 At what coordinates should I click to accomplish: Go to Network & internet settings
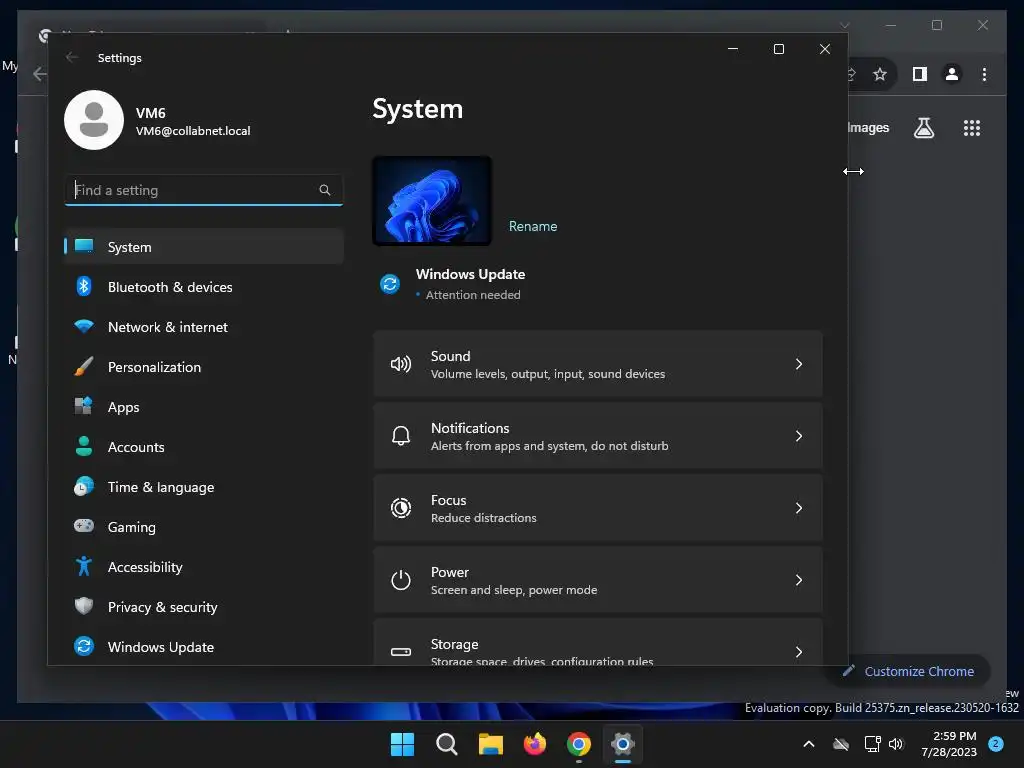(x=204, y=327)
